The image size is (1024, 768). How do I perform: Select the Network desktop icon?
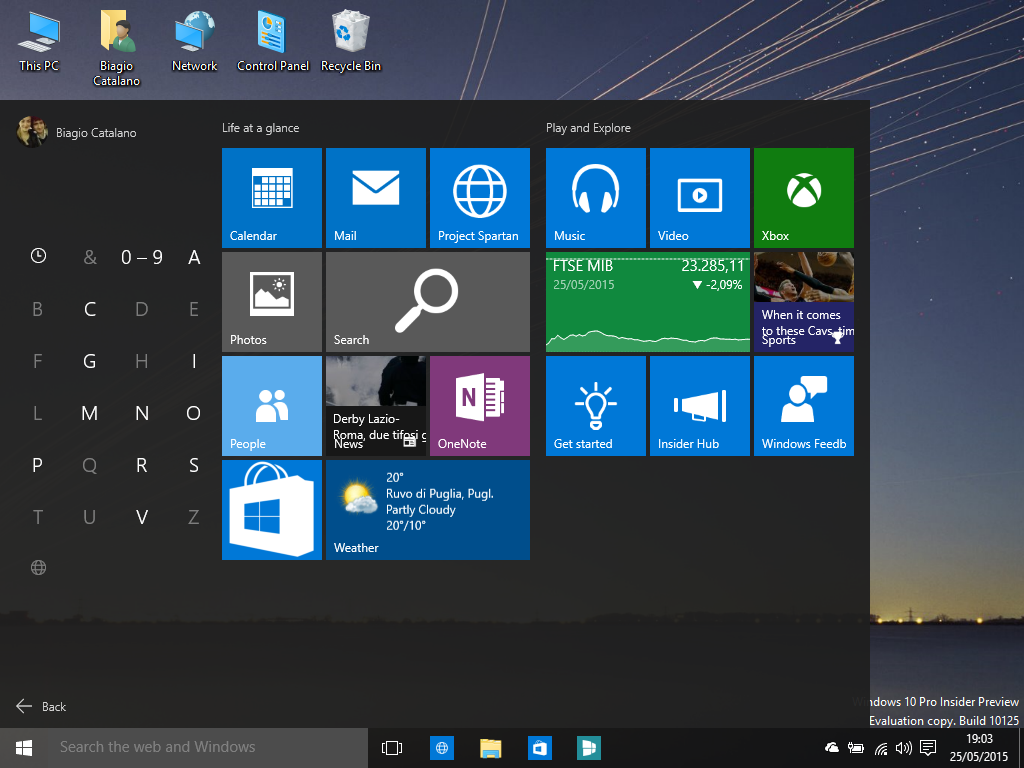pyautogui.click(x=194, y=40)
